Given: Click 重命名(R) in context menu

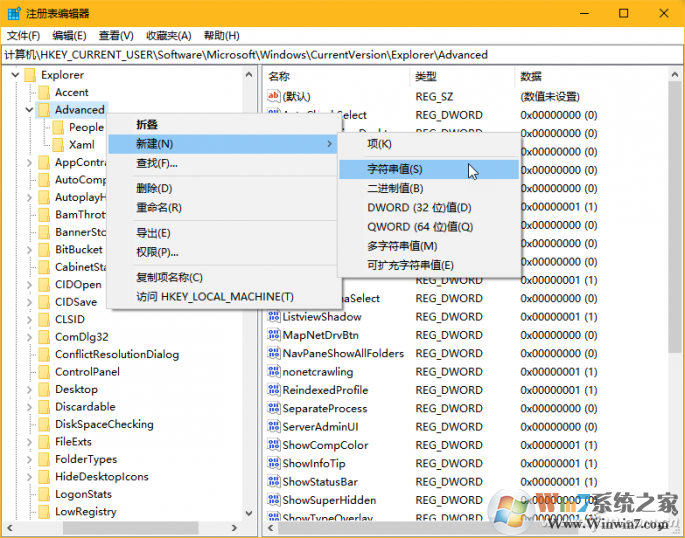Looking at the screenshot, I should 222,208.
